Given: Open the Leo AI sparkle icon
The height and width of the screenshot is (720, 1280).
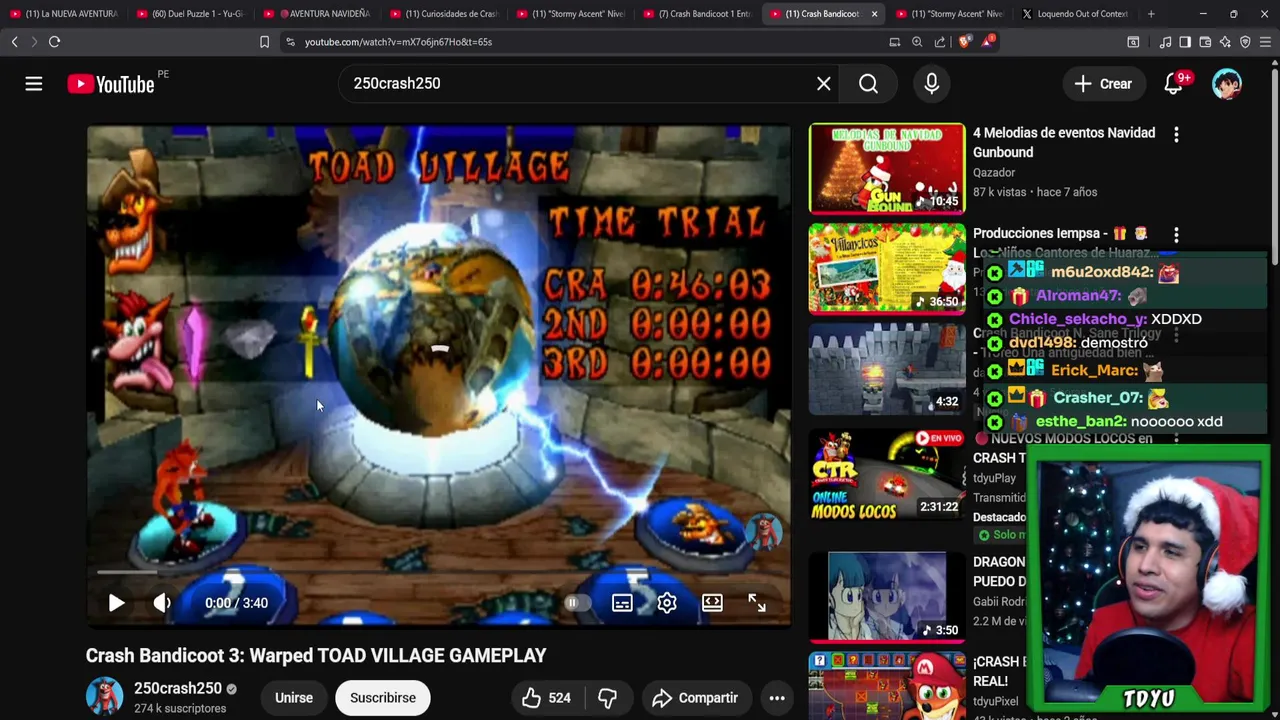Looking at the screenshot, I should tap(1225, 42).
